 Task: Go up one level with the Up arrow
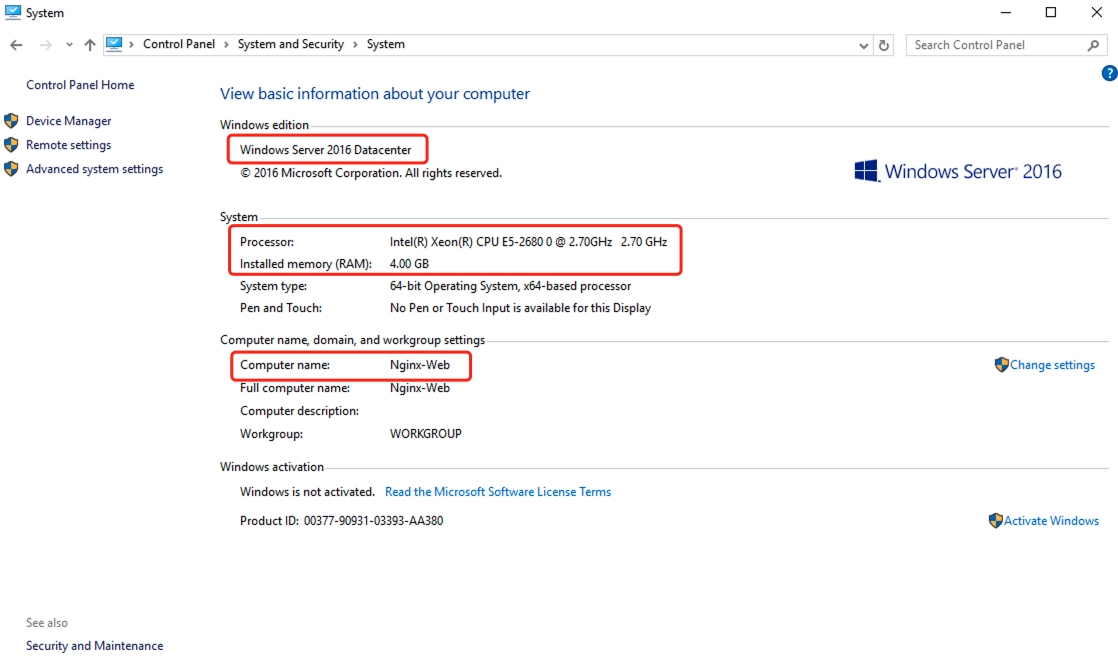click(x=90, y=45)
